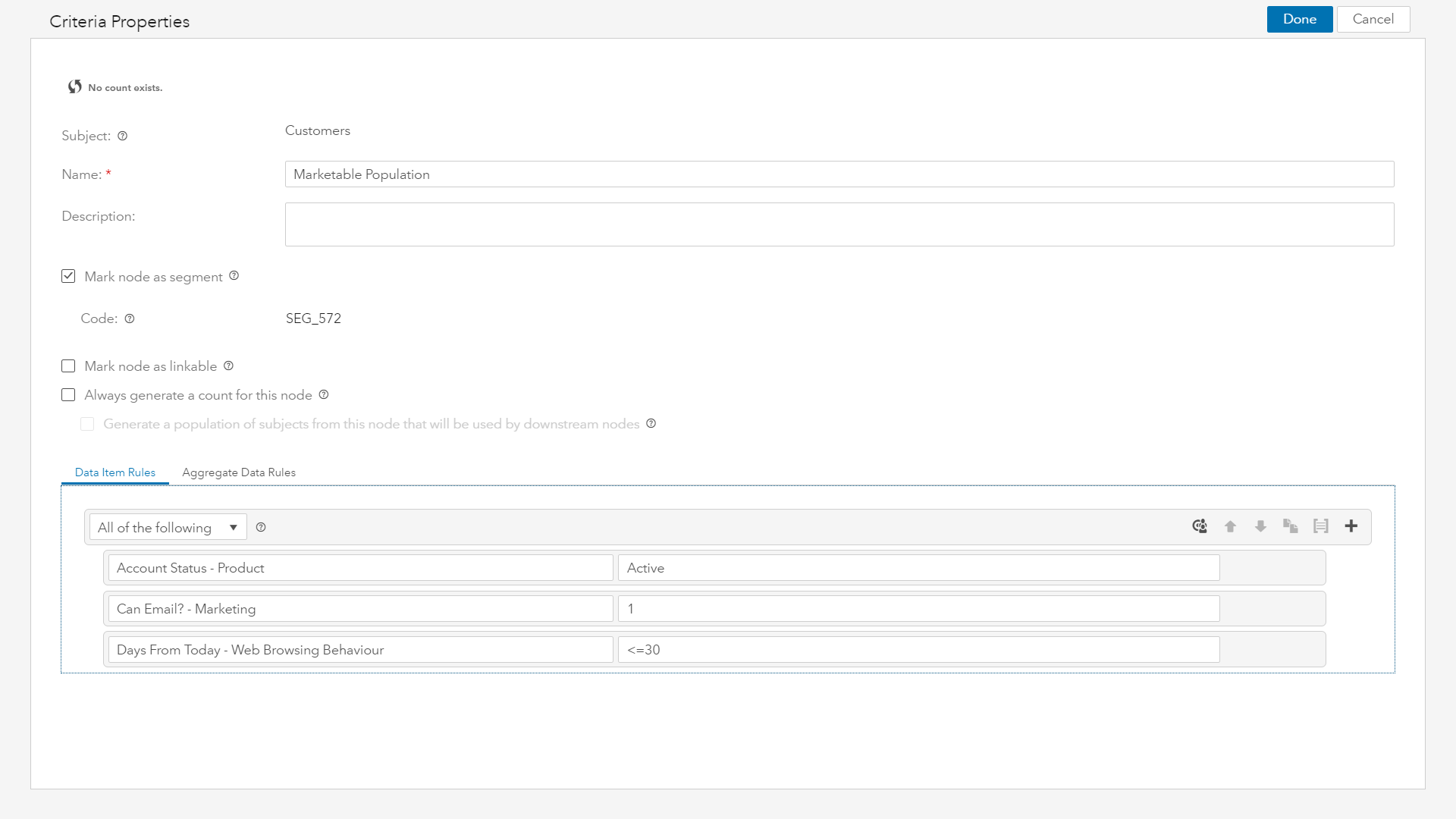1456x819 pixels.
Task: Click the Customers subject text
Action: [318, 130]
